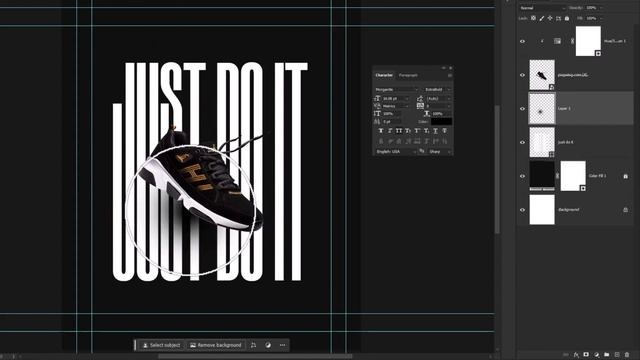Hide the Color Fill 1 layer

[522, 176]
